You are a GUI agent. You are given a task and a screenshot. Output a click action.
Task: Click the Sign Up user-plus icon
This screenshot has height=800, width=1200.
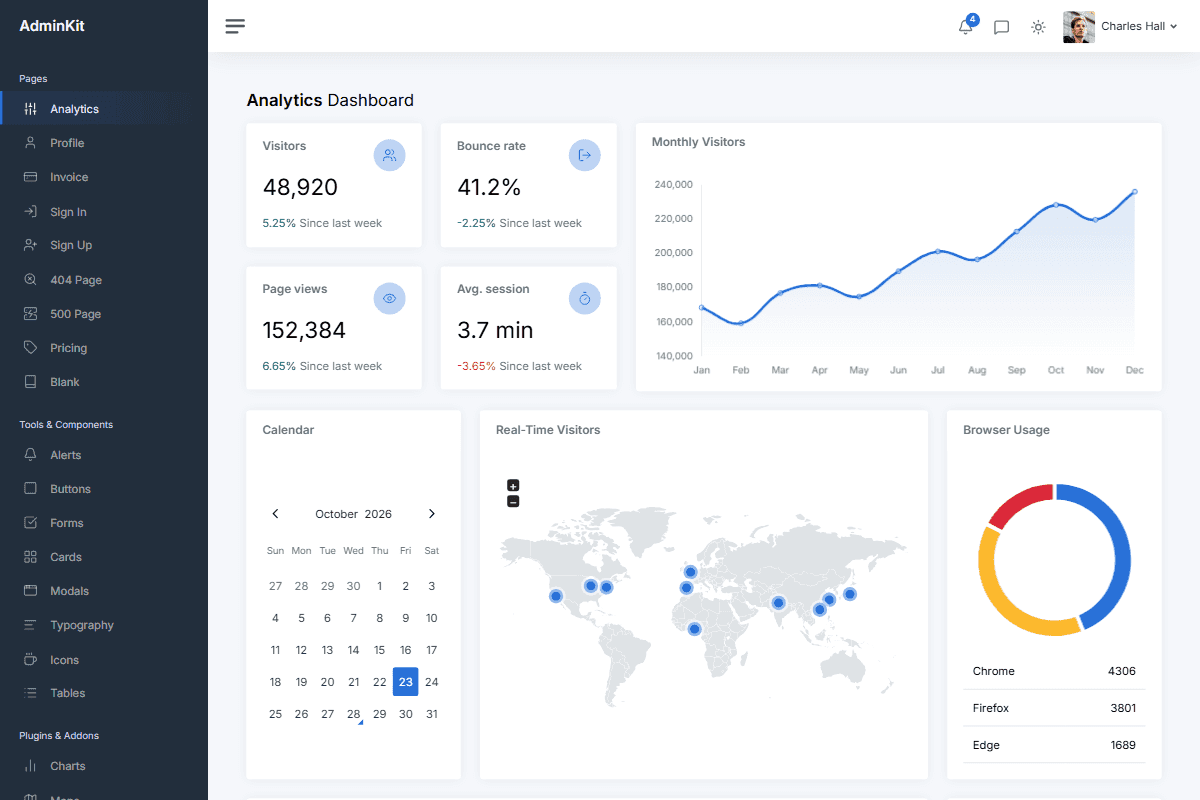pos(30,245)
